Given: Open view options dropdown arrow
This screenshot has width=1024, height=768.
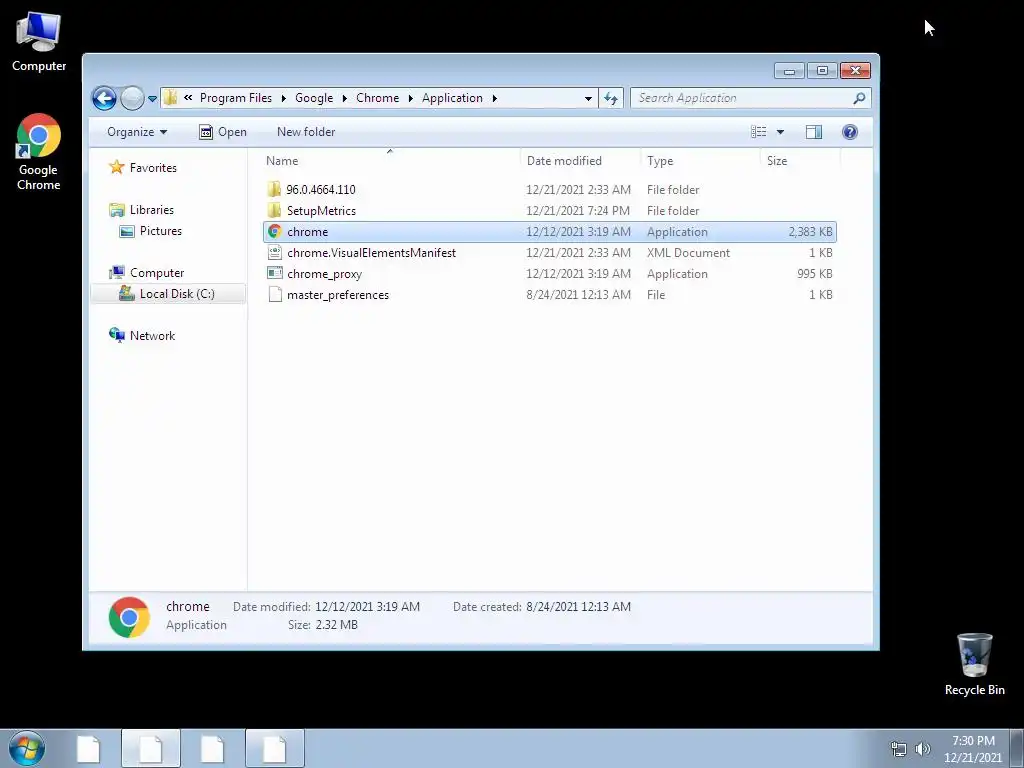Looking at the screenshot, I should coord(780,132).
